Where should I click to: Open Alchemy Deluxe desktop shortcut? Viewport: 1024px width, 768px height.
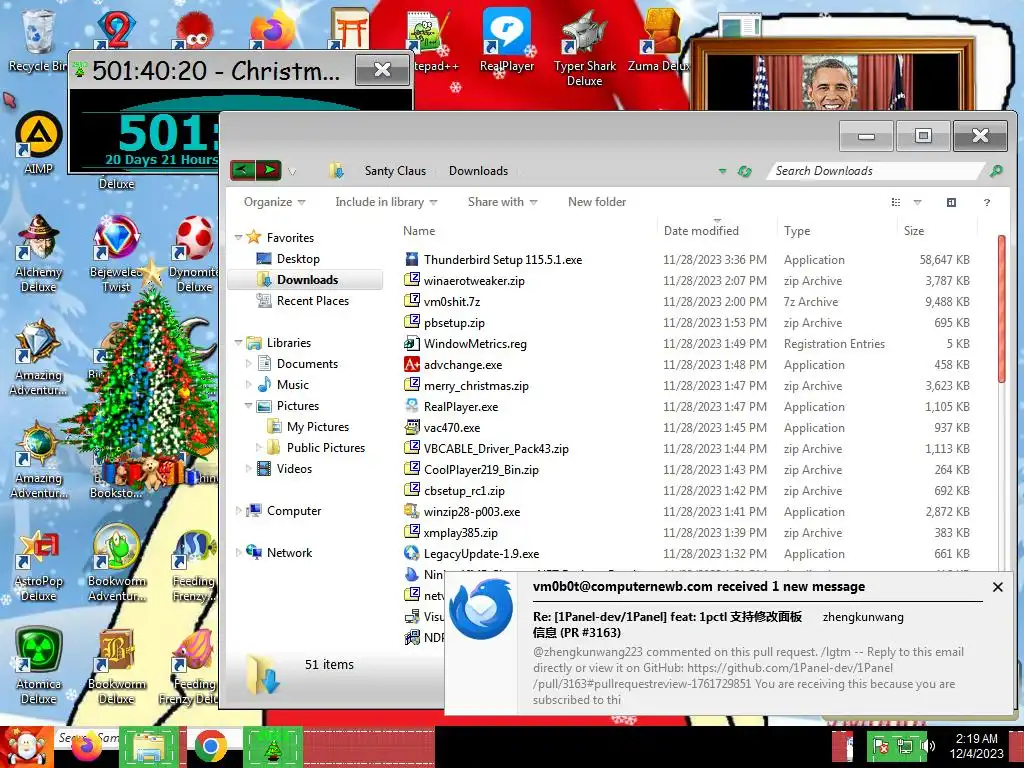pos(39,253)
